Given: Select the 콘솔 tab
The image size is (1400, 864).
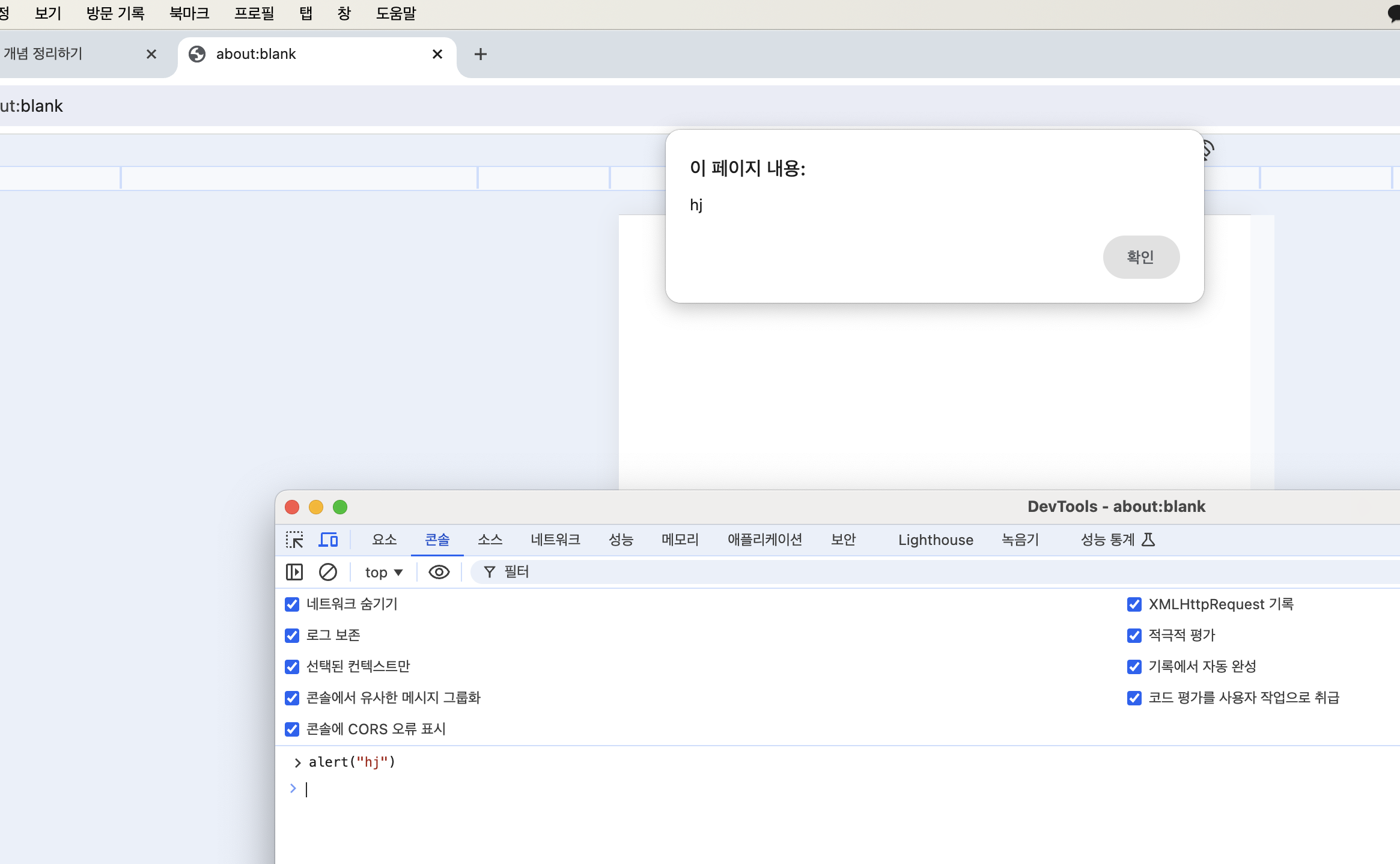Looking at the screenshot, I should pos(437,540).
